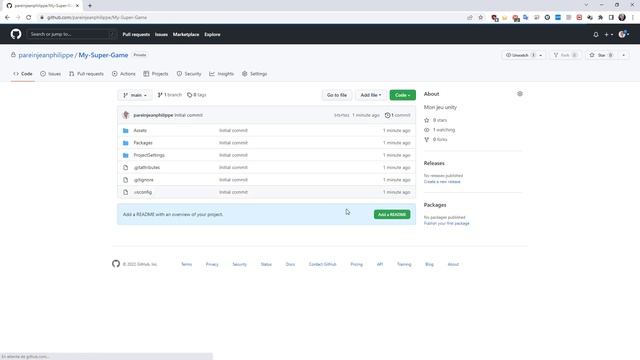Click Issues in the top navigation

[161, 35]
